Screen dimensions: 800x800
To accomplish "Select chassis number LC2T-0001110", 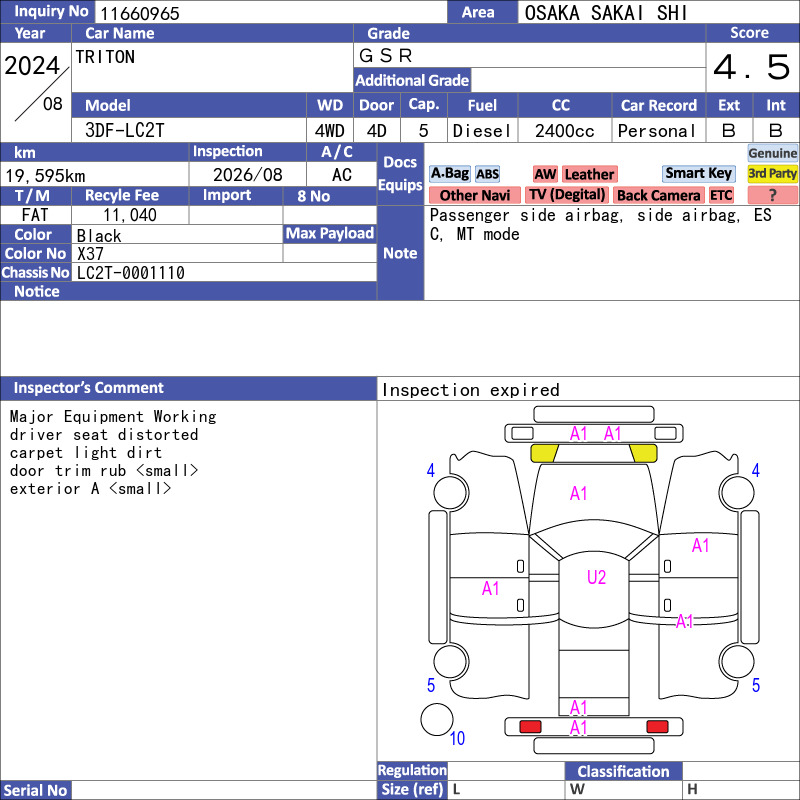I will (131, 273).
